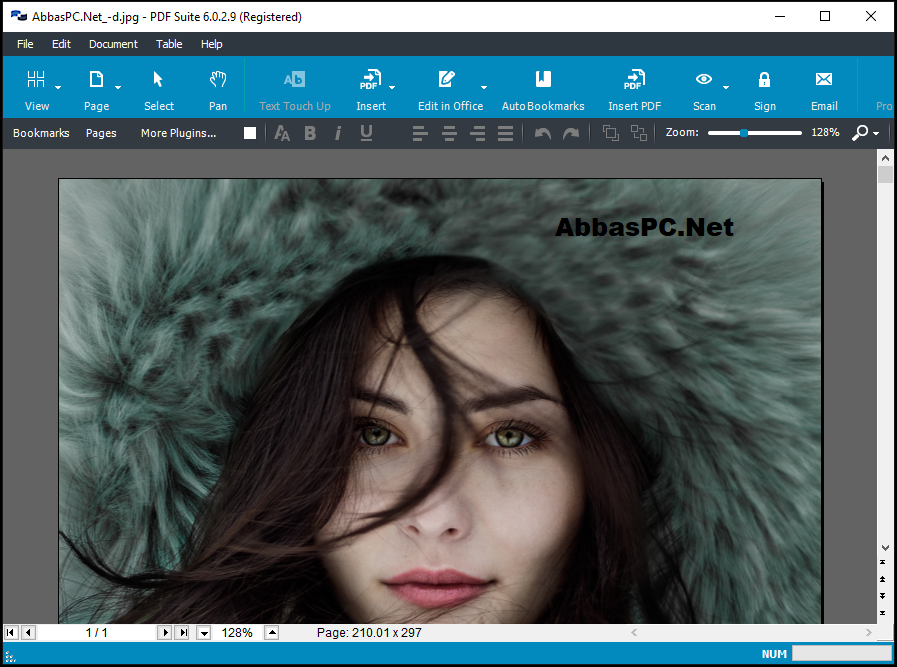
Task: Open the Table menu
Action: point(169,44)
